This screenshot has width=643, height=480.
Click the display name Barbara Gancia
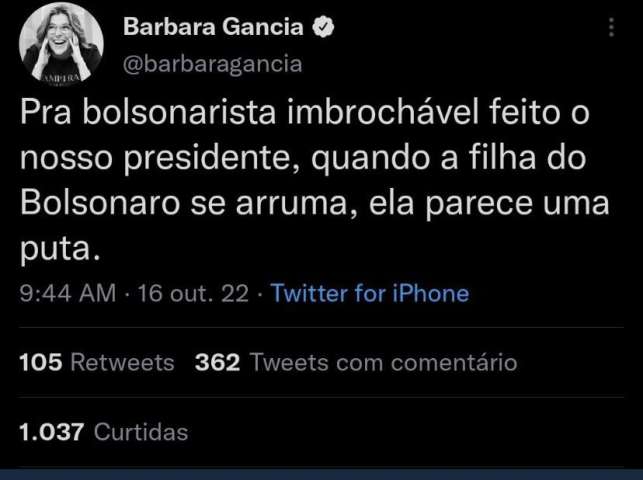pos(214,29)
